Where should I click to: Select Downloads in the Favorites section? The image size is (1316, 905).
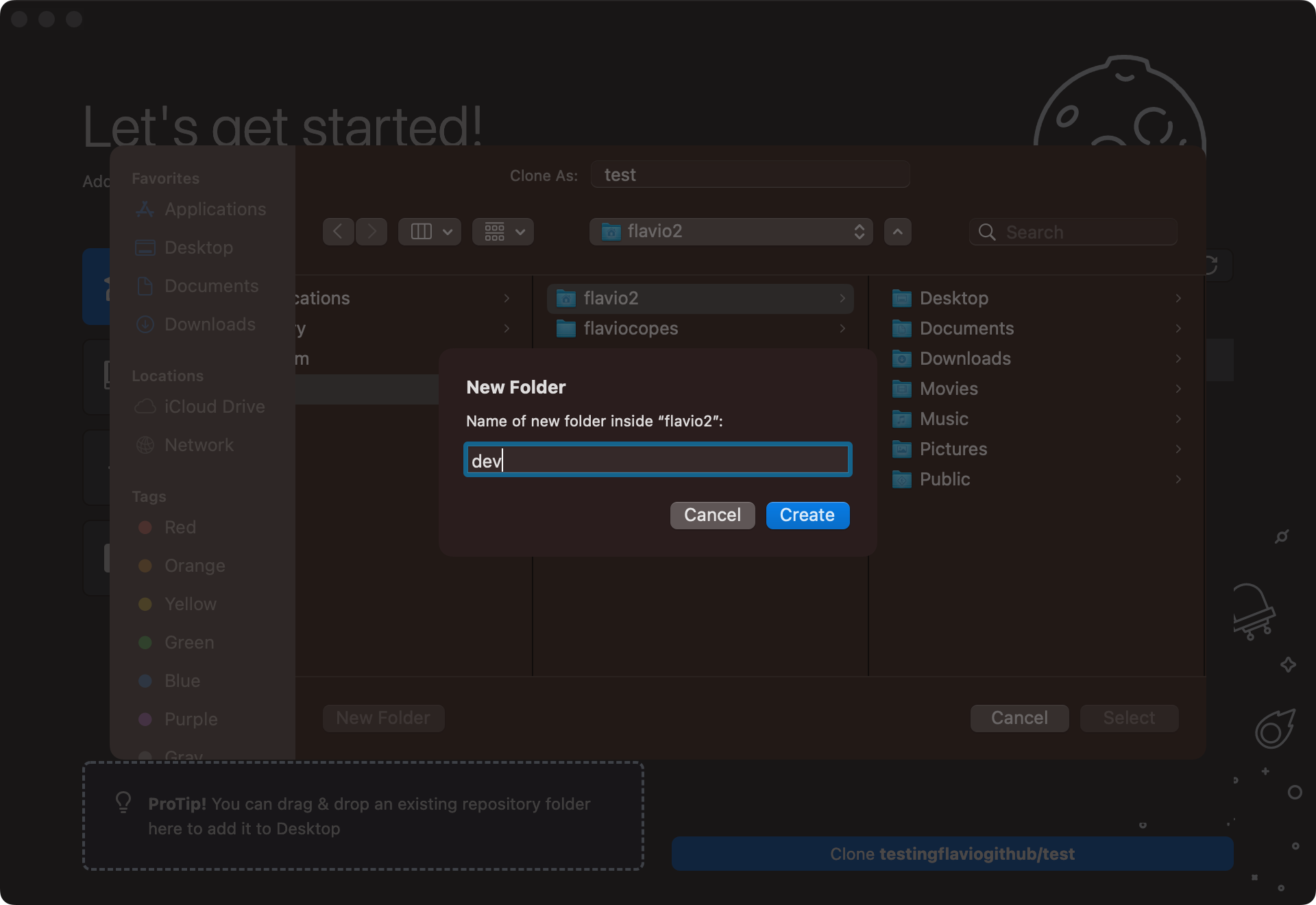[209, 324]
